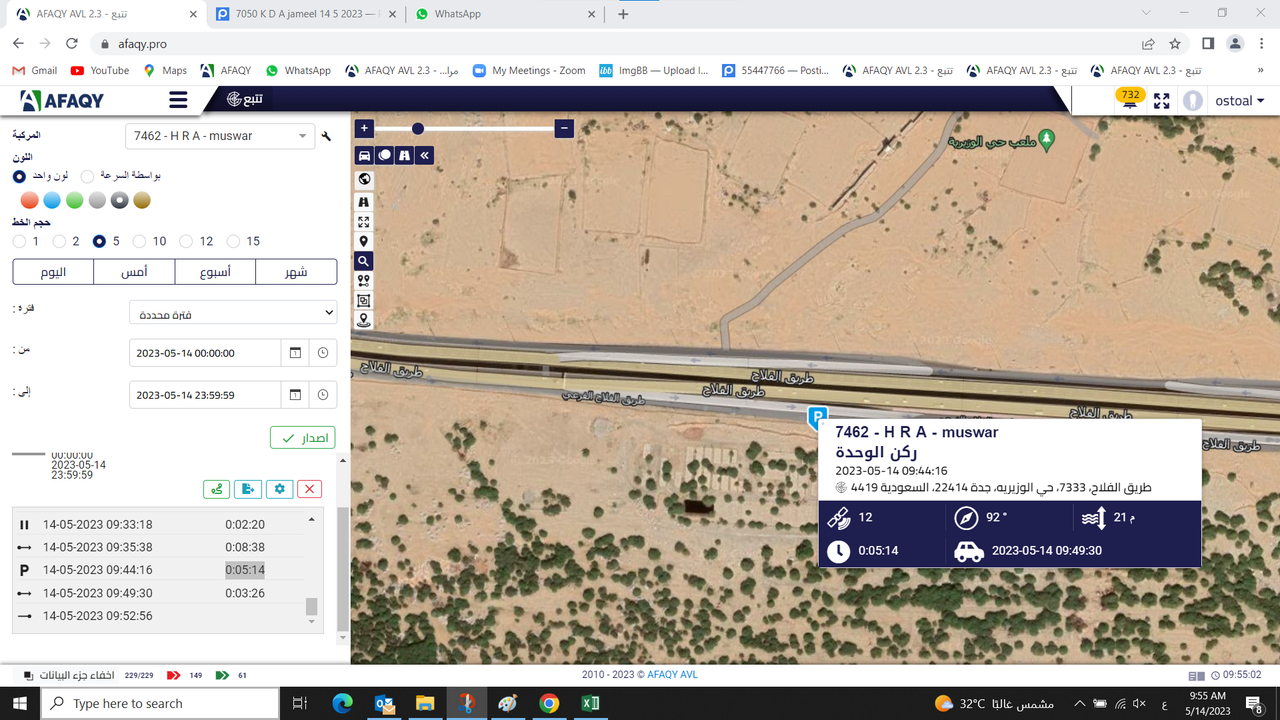
Task: Select the yesterday (أمس) period tab
Action: [134, 272]
